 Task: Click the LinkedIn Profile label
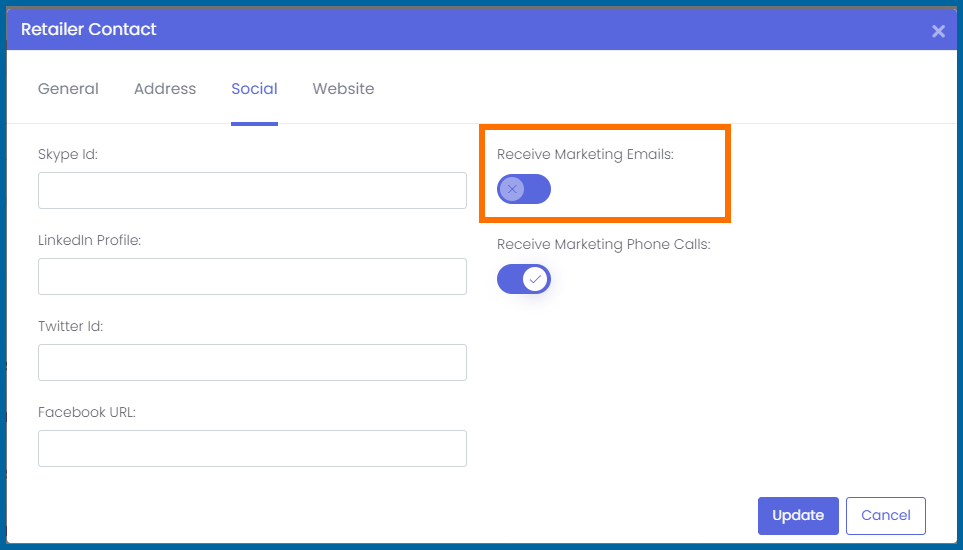(x=90, y=241)
